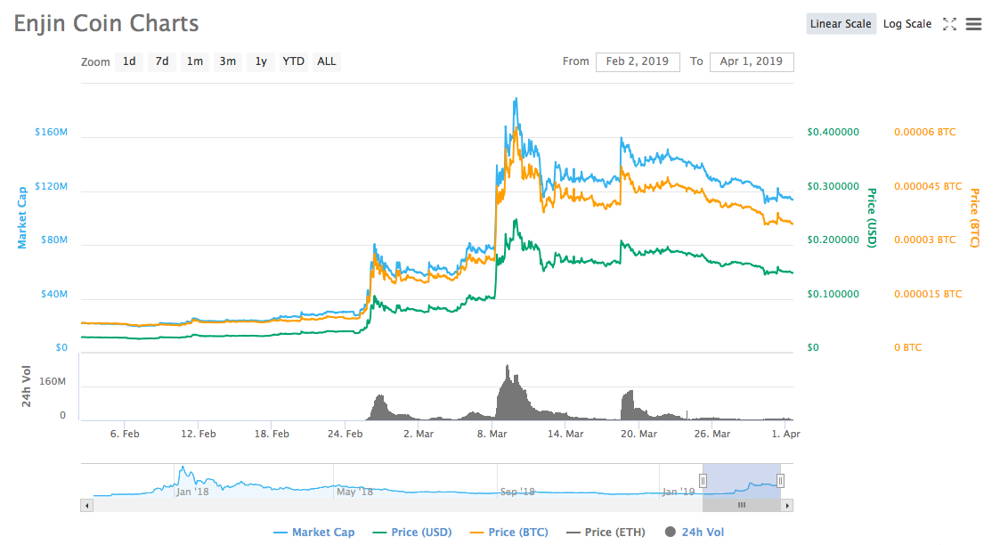Click the $160M market cap axis label
1000x545 pixels.
click(x=51, y=132)
